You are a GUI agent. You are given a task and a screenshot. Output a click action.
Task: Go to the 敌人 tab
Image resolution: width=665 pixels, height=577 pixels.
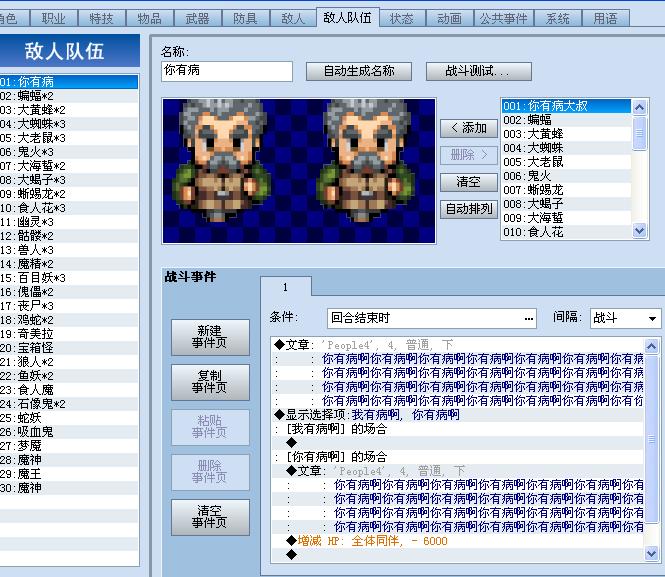pos(293,19)
